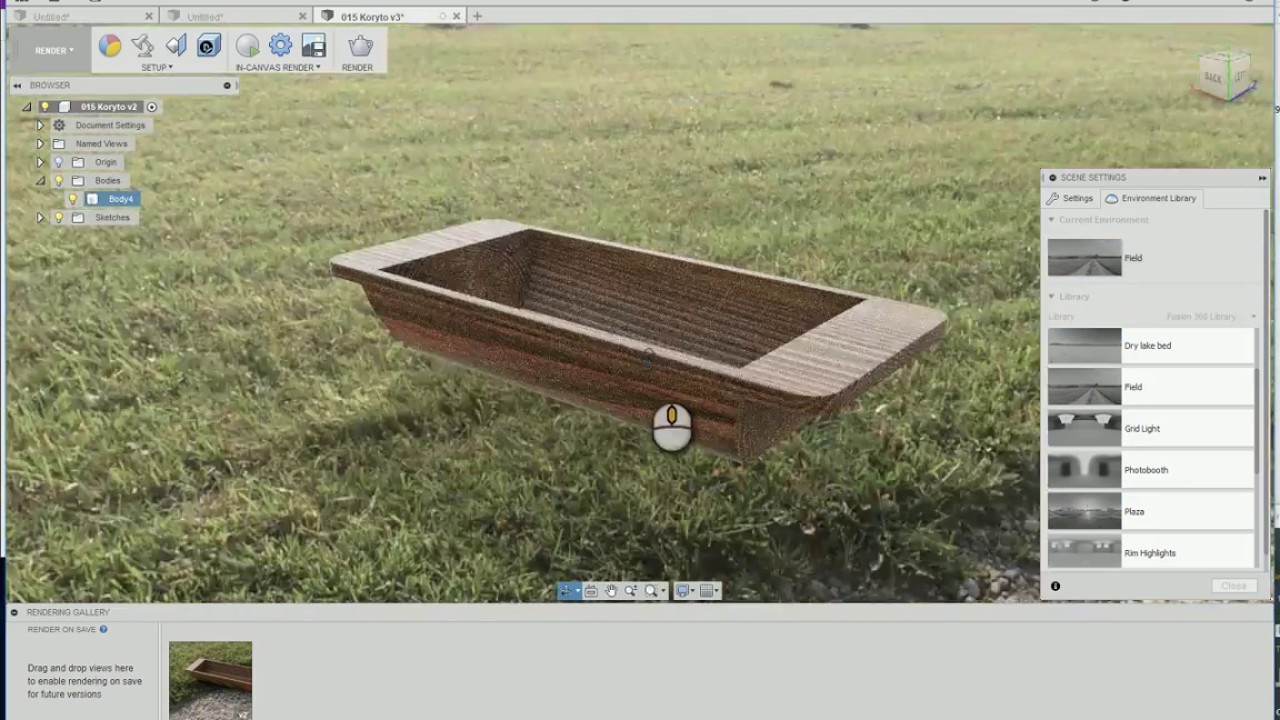Open the RENDER workspace dropdown
This screenshot has height=720, width=1280.
click(54, 50)
